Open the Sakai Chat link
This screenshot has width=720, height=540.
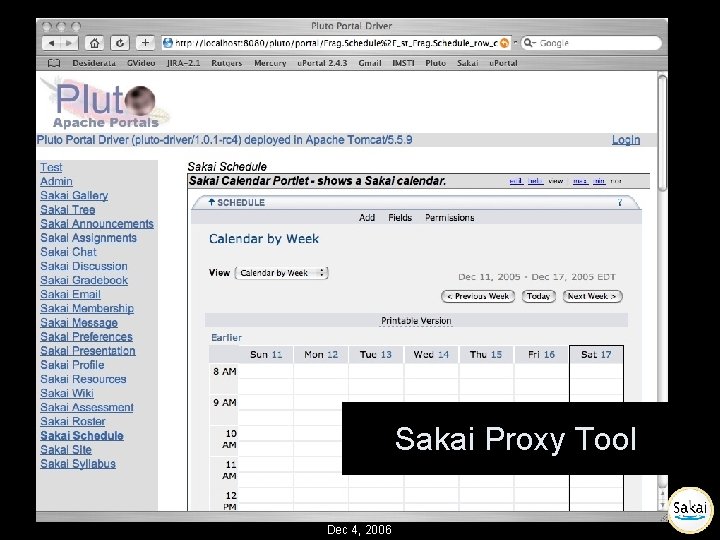point(68,252)
